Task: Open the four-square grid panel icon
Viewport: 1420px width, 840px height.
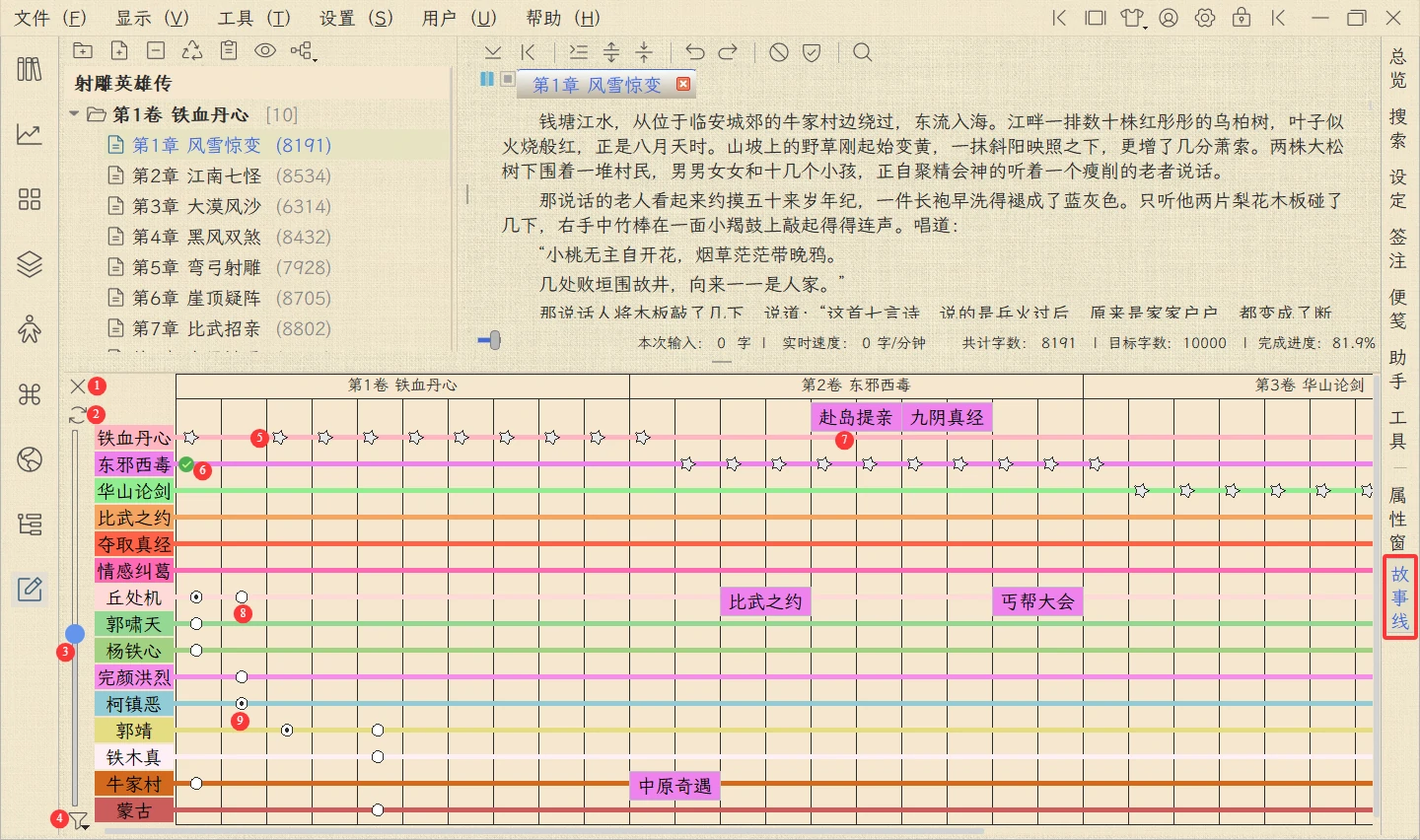Action: (x=30, y=199)
